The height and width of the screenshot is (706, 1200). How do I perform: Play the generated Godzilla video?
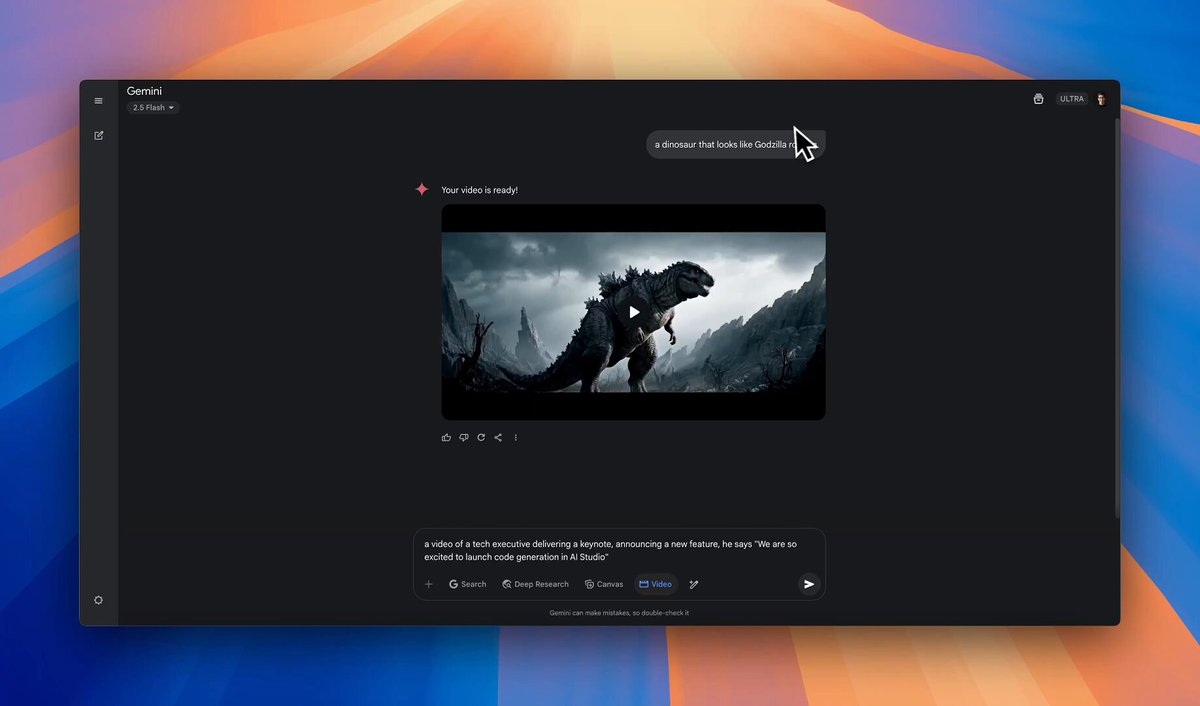tap(634, 312)
